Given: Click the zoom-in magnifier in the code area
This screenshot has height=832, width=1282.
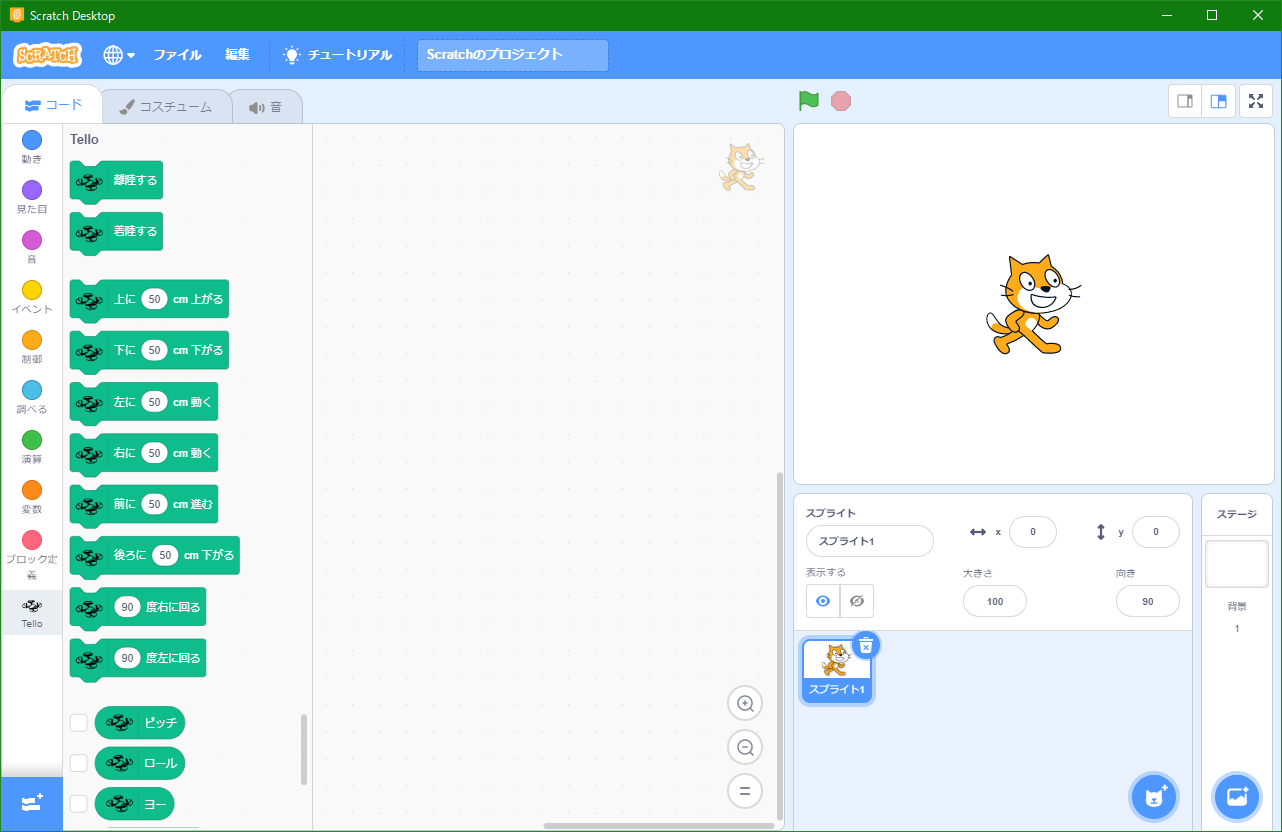Looking at the screenshot, I should point(744,703).
